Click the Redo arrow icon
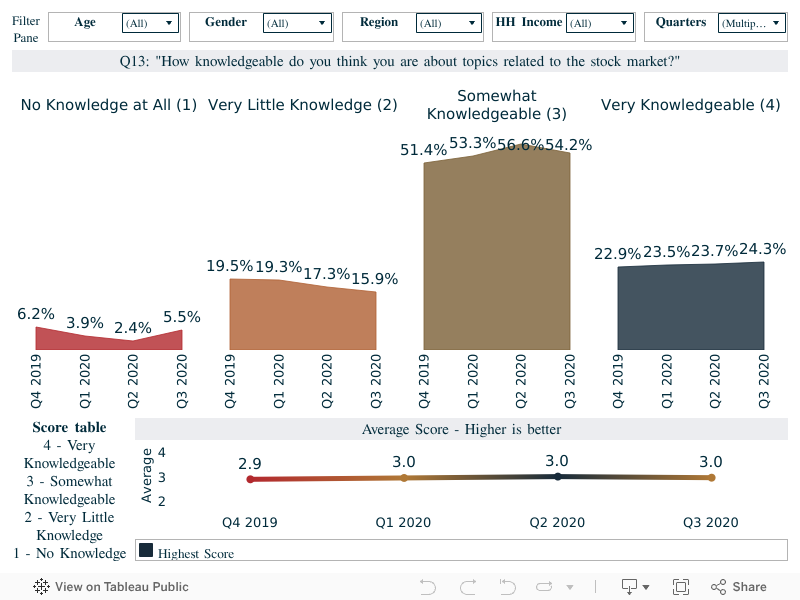The width and height of the screenshot is (800, 600). coord(467,587)
